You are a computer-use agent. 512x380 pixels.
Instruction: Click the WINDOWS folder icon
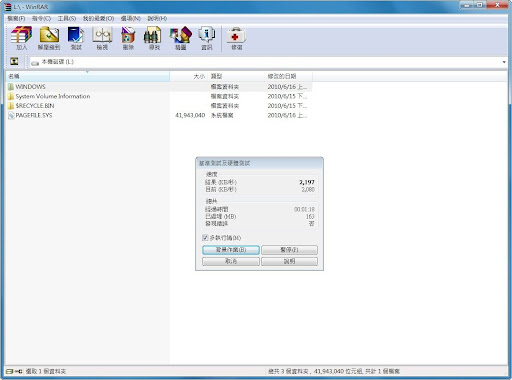click(x=11, y=87)
